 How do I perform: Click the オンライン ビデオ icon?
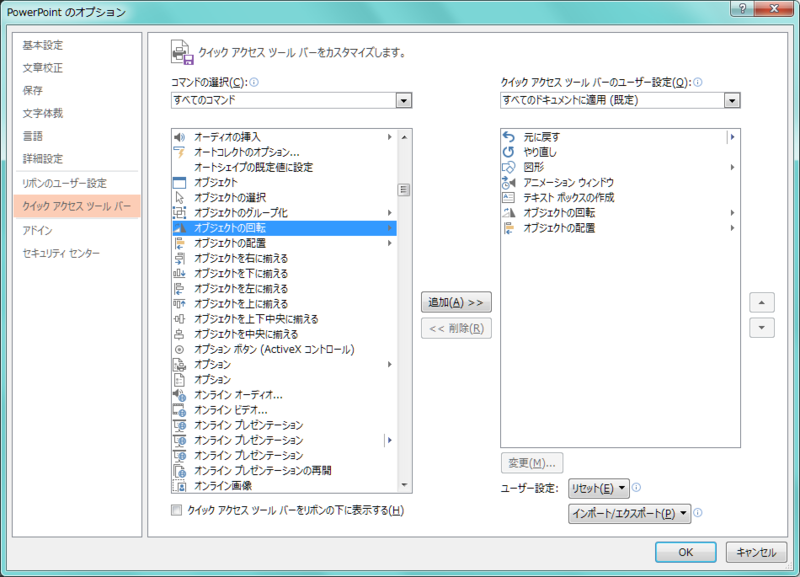(179, 410)
